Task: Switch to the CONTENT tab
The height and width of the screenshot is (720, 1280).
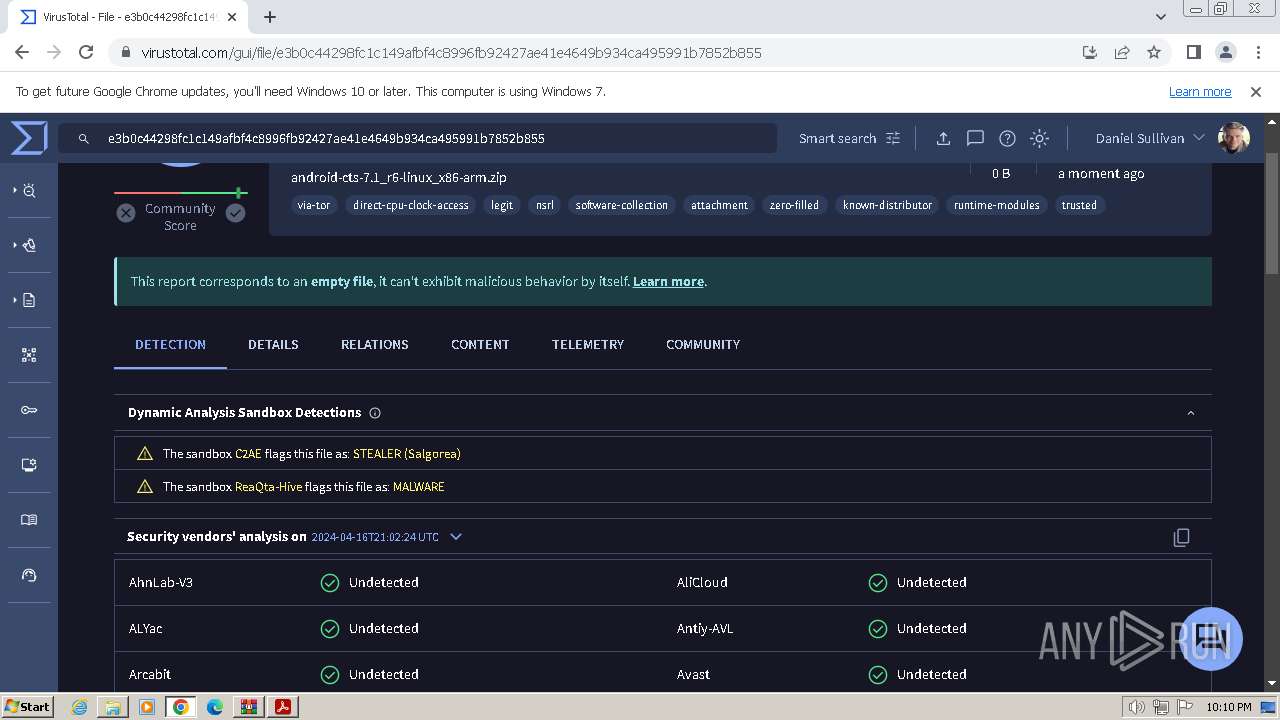Action: coord(480,344)
